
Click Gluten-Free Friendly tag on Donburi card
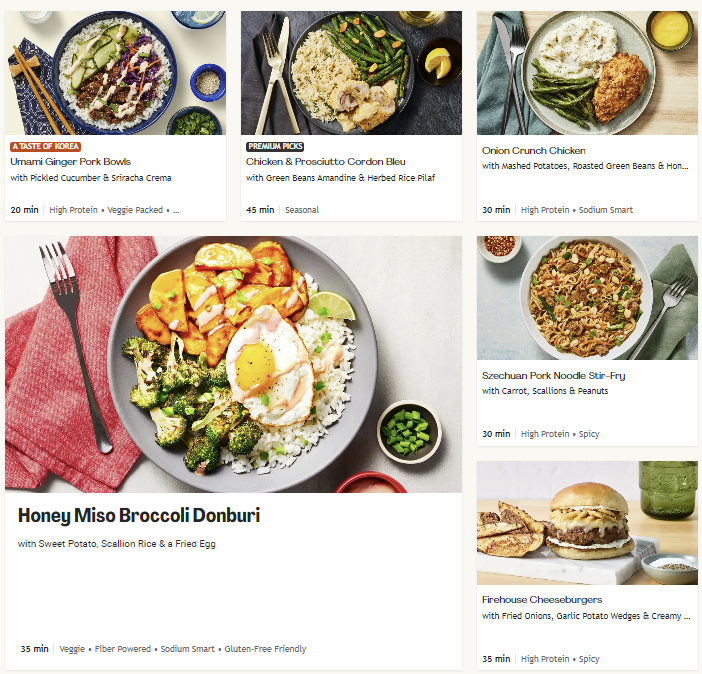(x=265, y=649)
